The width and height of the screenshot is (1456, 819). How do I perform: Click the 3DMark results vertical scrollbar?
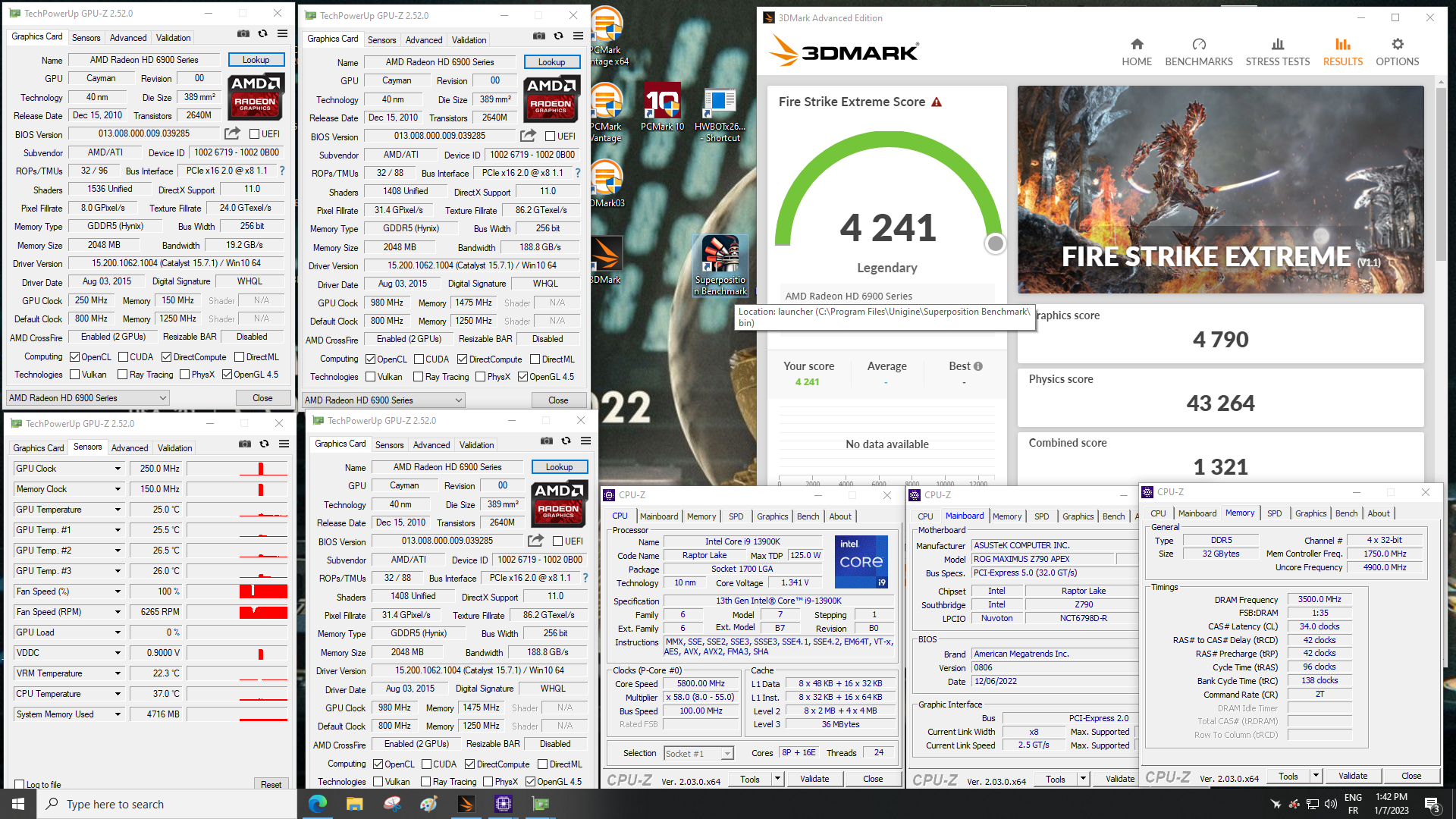click(x=1442, y=174)
